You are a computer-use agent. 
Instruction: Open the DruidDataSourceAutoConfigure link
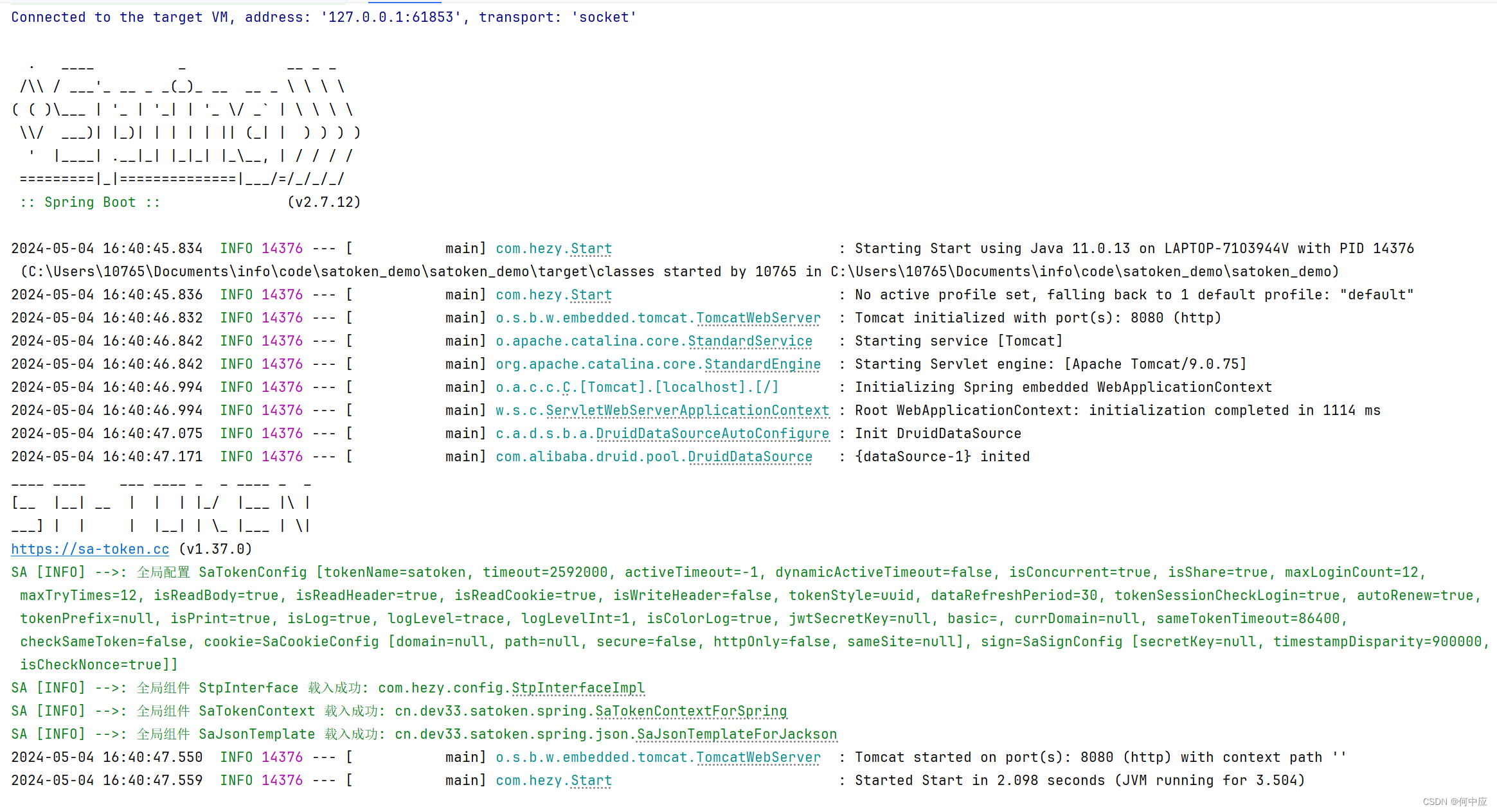coord(713,433)
